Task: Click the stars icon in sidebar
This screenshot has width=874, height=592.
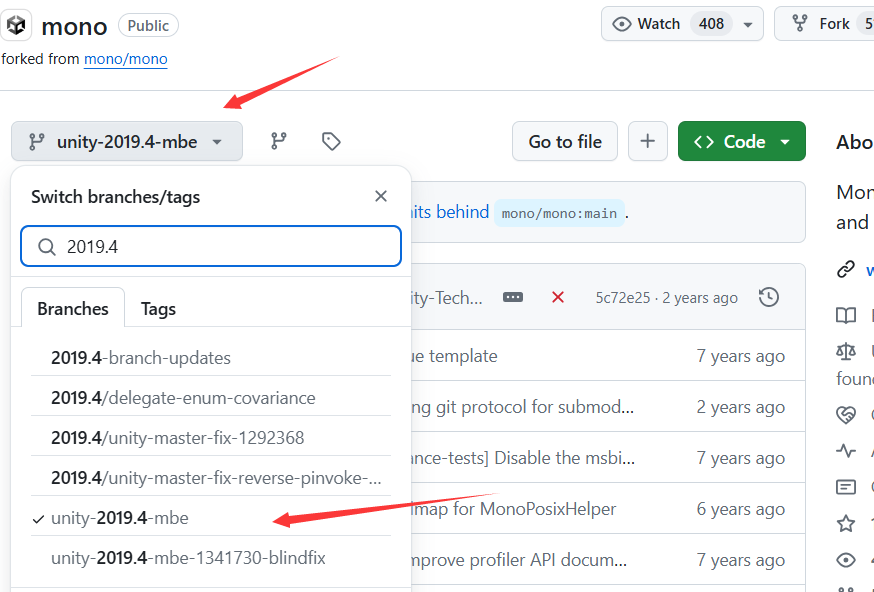Action: (846, 523)
